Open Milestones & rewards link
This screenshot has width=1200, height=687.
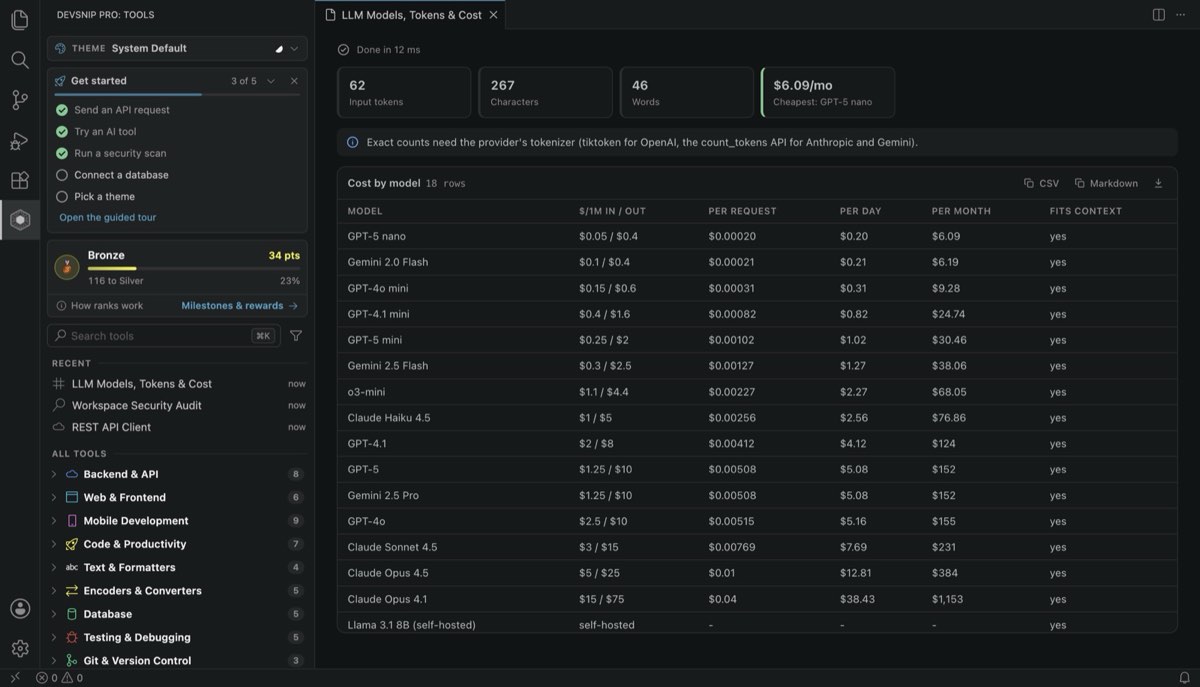(x=240, y=306)
